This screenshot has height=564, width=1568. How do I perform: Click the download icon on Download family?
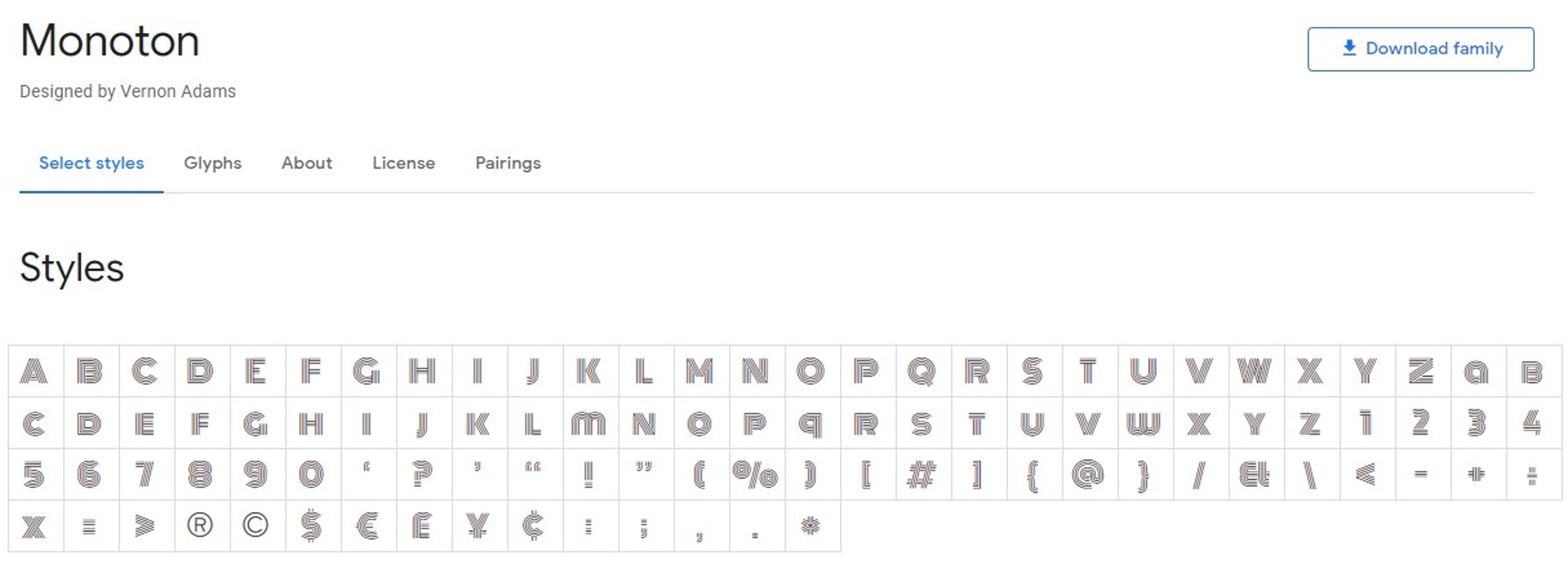click(1348, 48)
